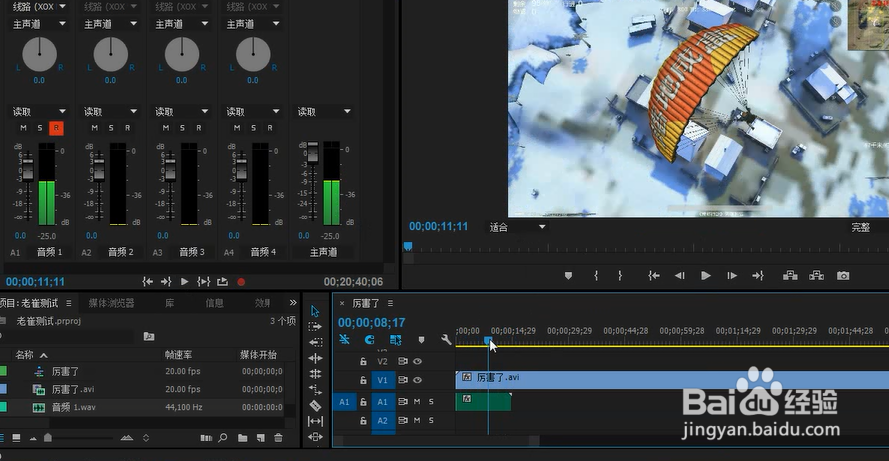Viewport: 889px width, 461px height.
Task: Switch to 库 tab
Action: 170,303
